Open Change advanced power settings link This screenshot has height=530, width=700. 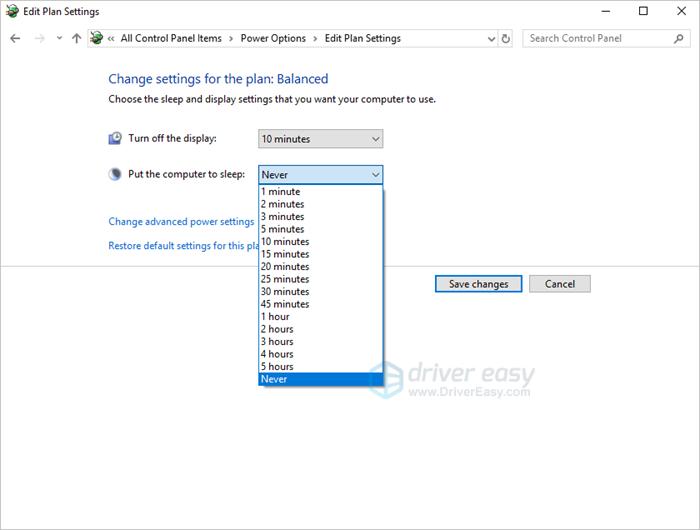tap(181, 221)
